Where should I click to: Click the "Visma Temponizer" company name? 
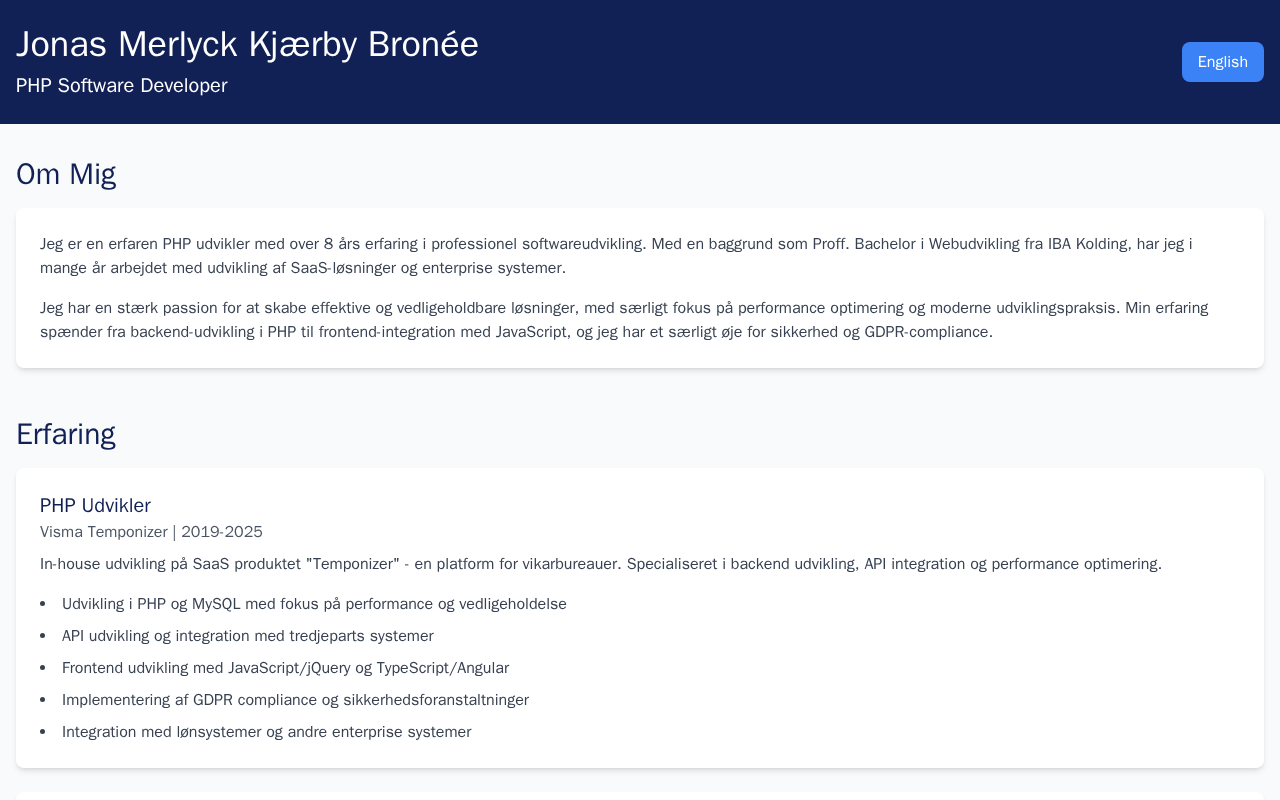(103, 532)
